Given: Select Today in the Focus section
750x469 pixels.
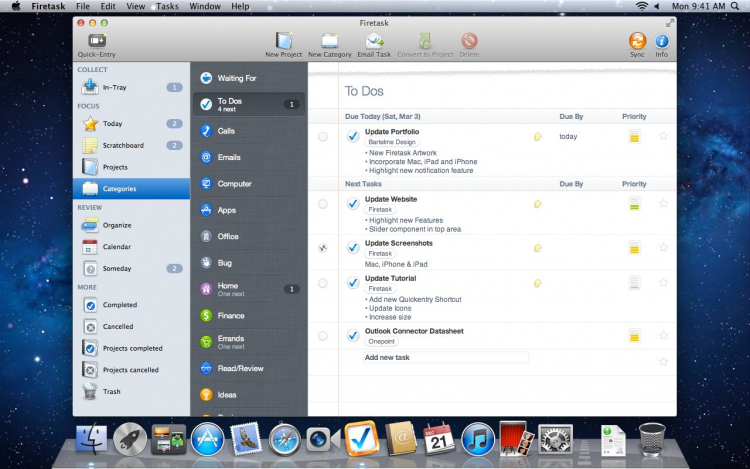Looking at the screenshot, I should point(132,123).
